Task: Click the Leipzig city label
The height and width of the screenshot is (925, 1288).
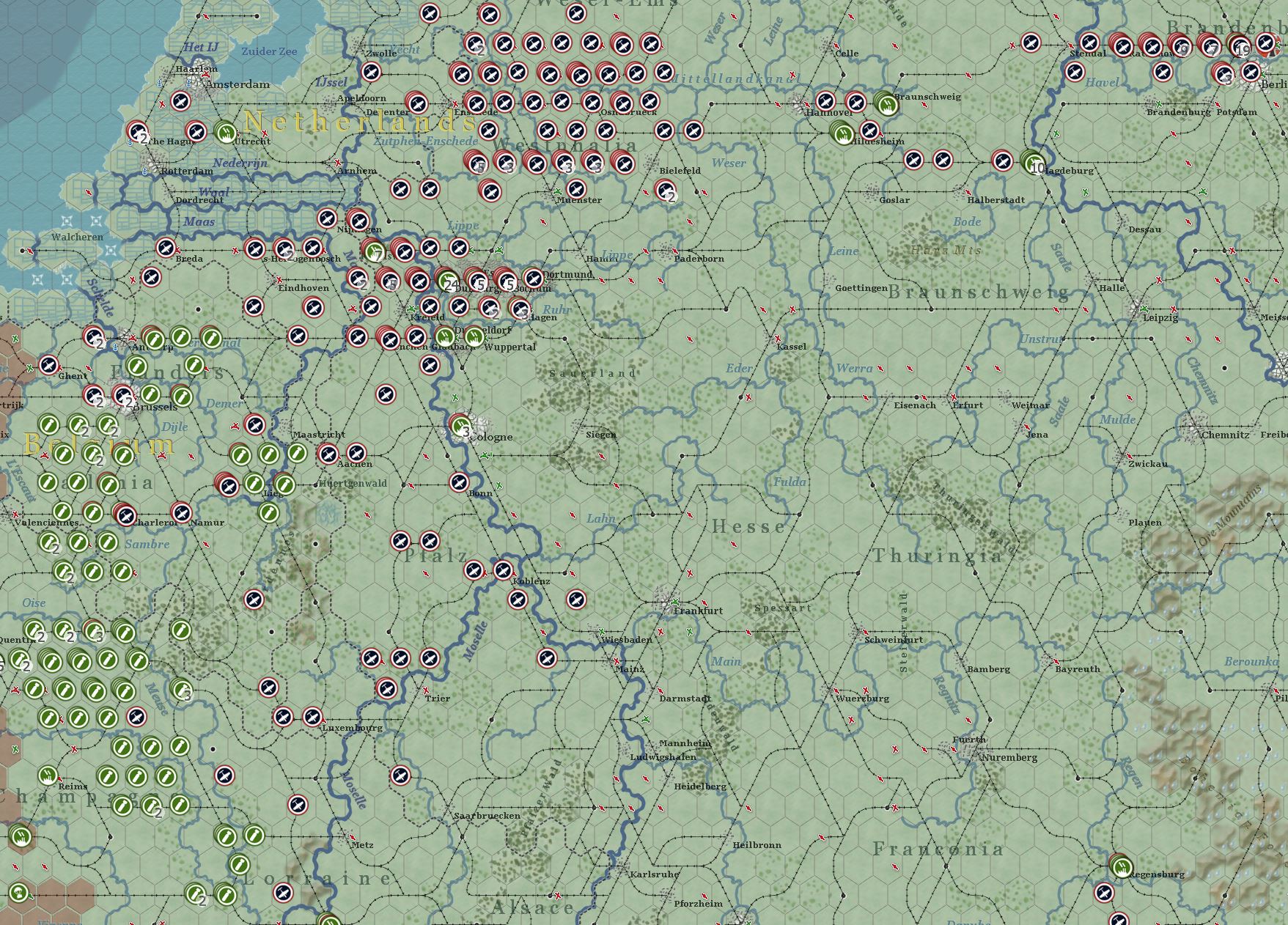Action: [1160, 317]
